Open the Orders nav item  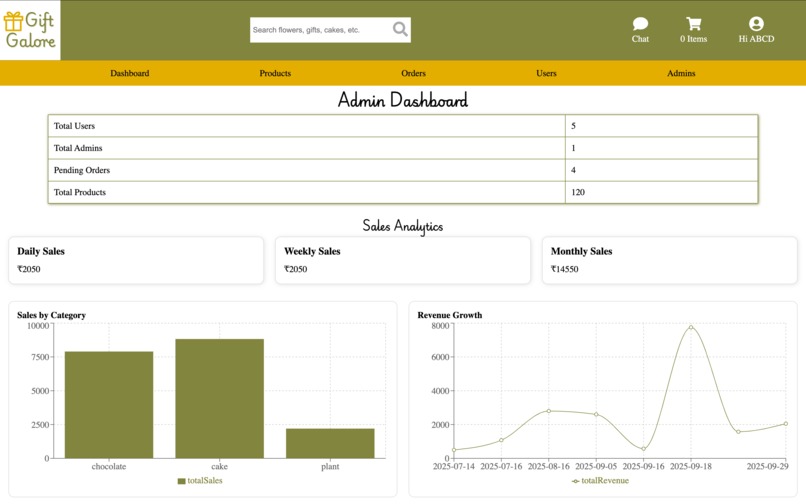click(413, 73)
